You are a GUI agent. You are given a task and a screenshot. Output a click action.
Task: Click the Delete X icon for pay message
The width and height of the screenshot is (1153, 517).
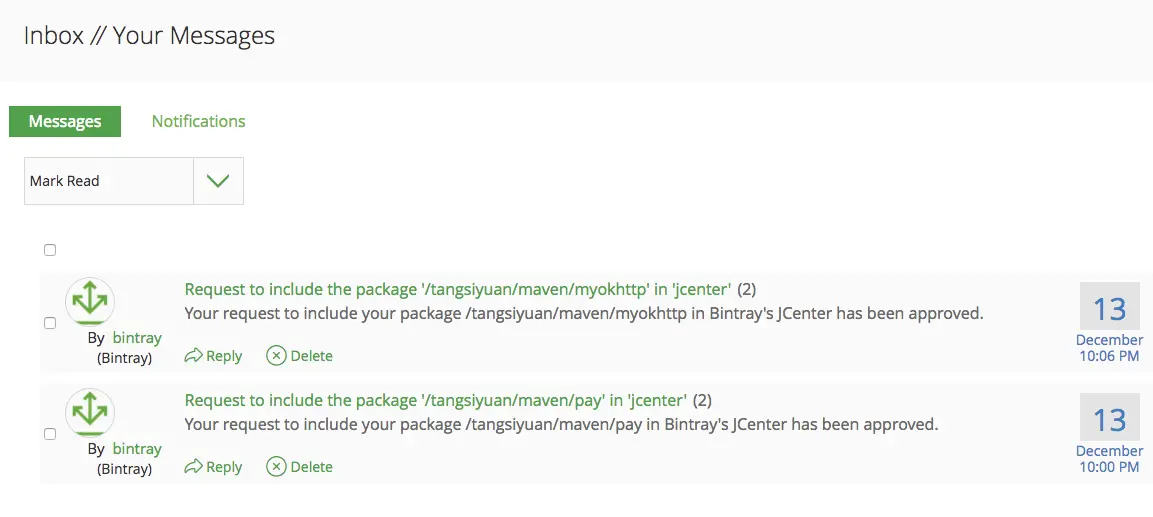click(x=276, y=467)
